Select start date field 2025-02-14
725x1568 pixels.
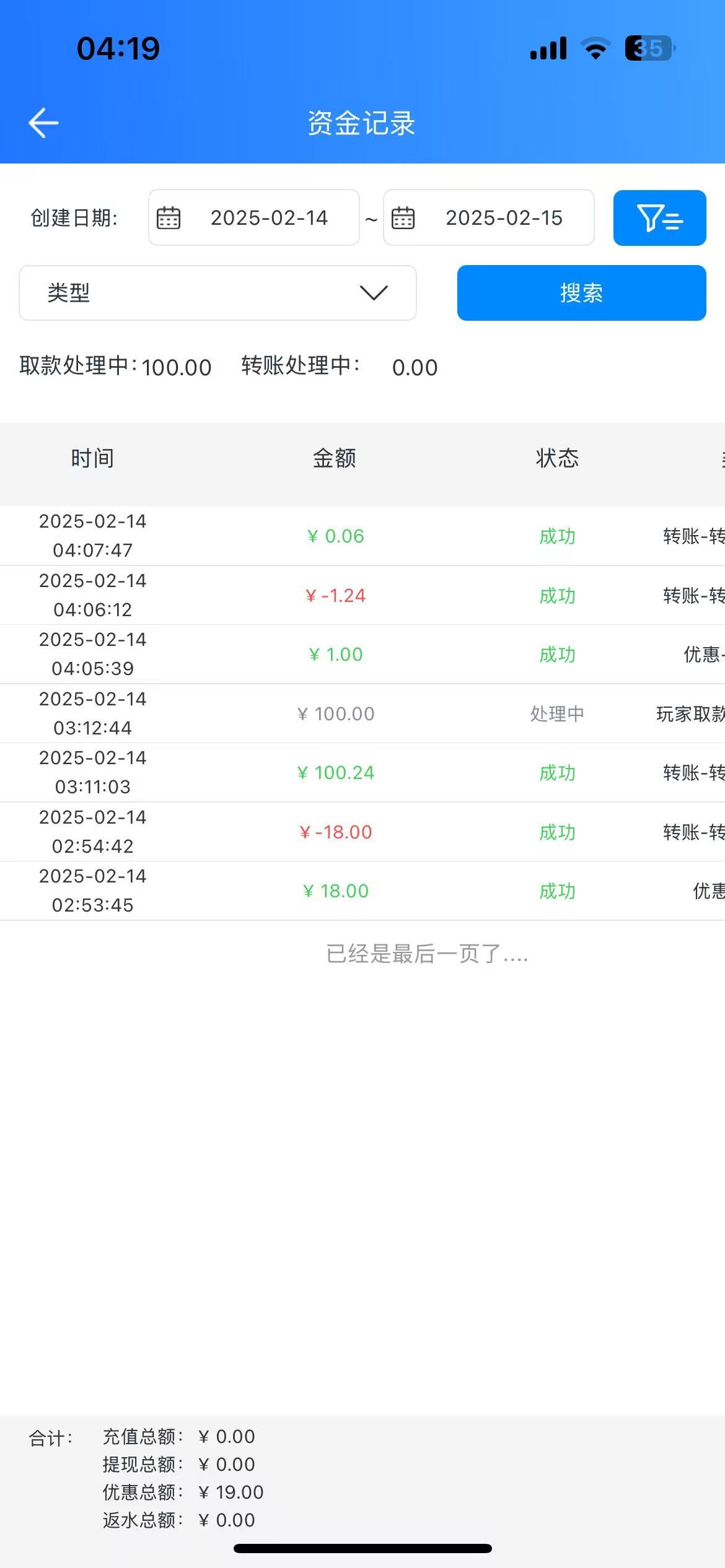(269, 218)
